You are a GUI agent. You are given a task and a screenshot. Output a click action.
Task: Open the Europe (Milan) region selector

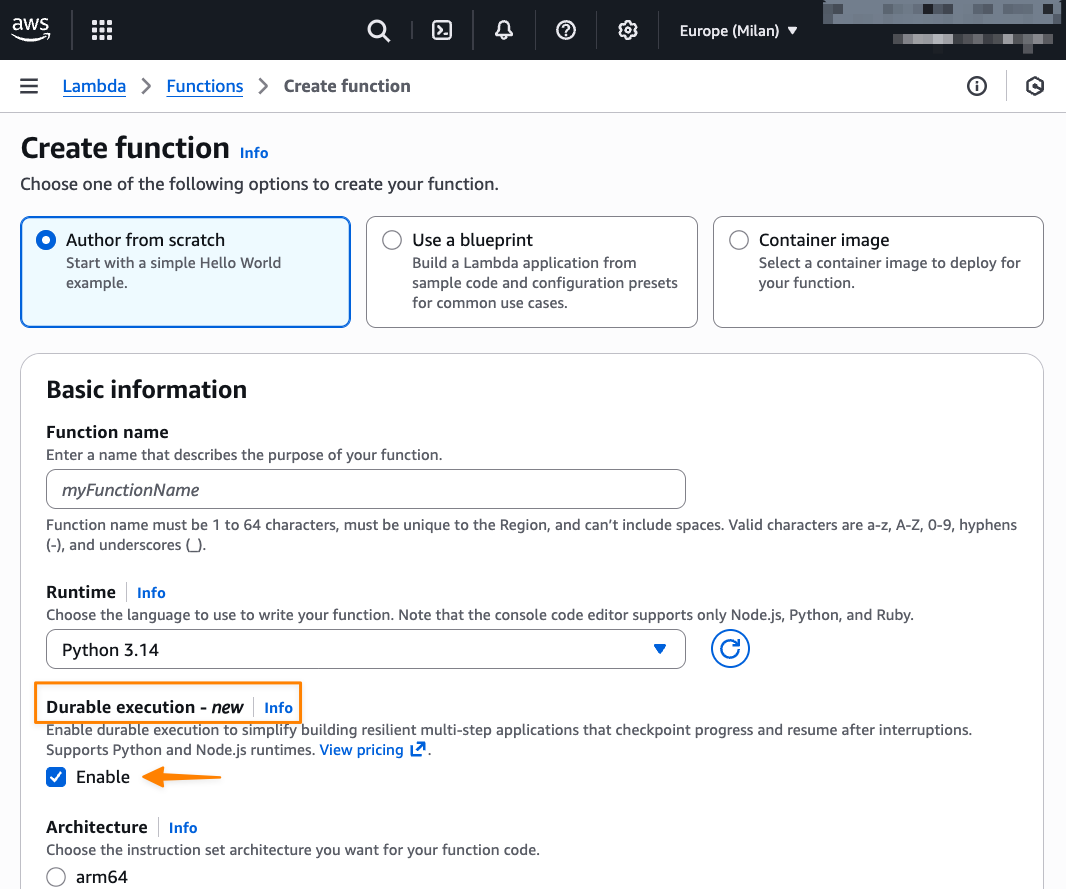[739, 30]
